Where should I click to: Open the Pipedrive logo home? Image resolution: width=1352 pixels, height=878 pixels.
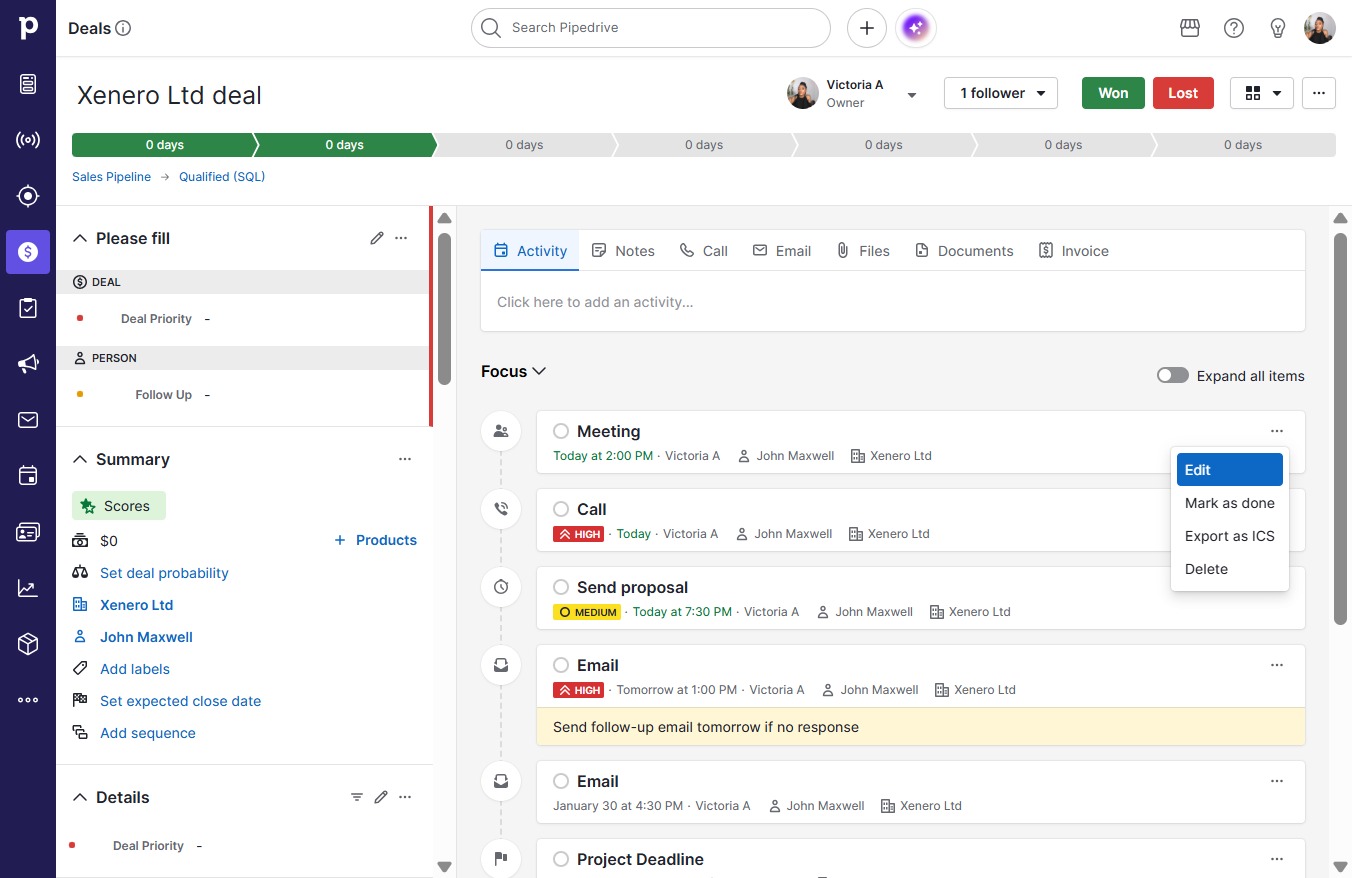[x=28, y=28]
